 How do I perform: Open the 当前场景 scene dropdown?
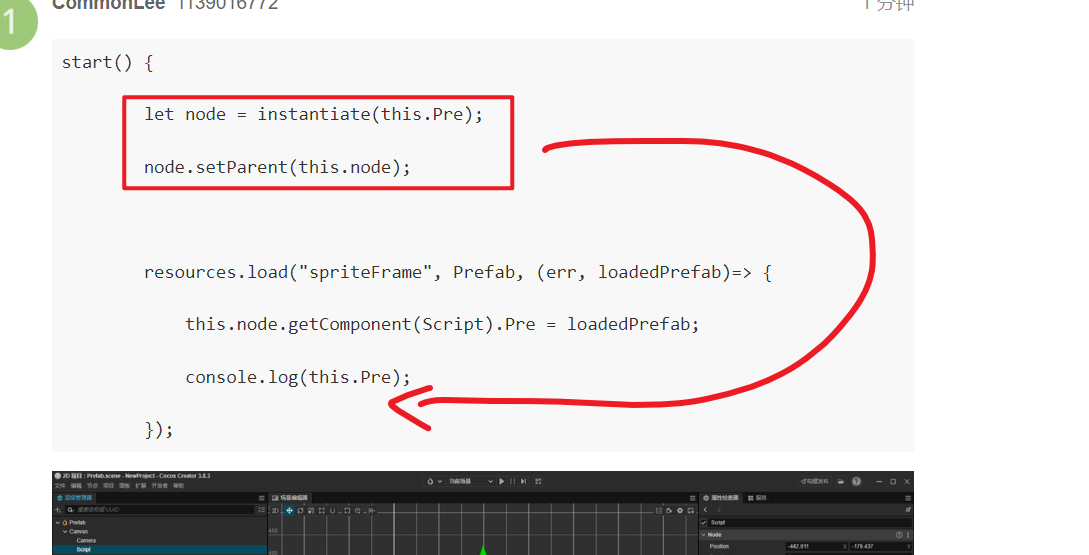471,481
